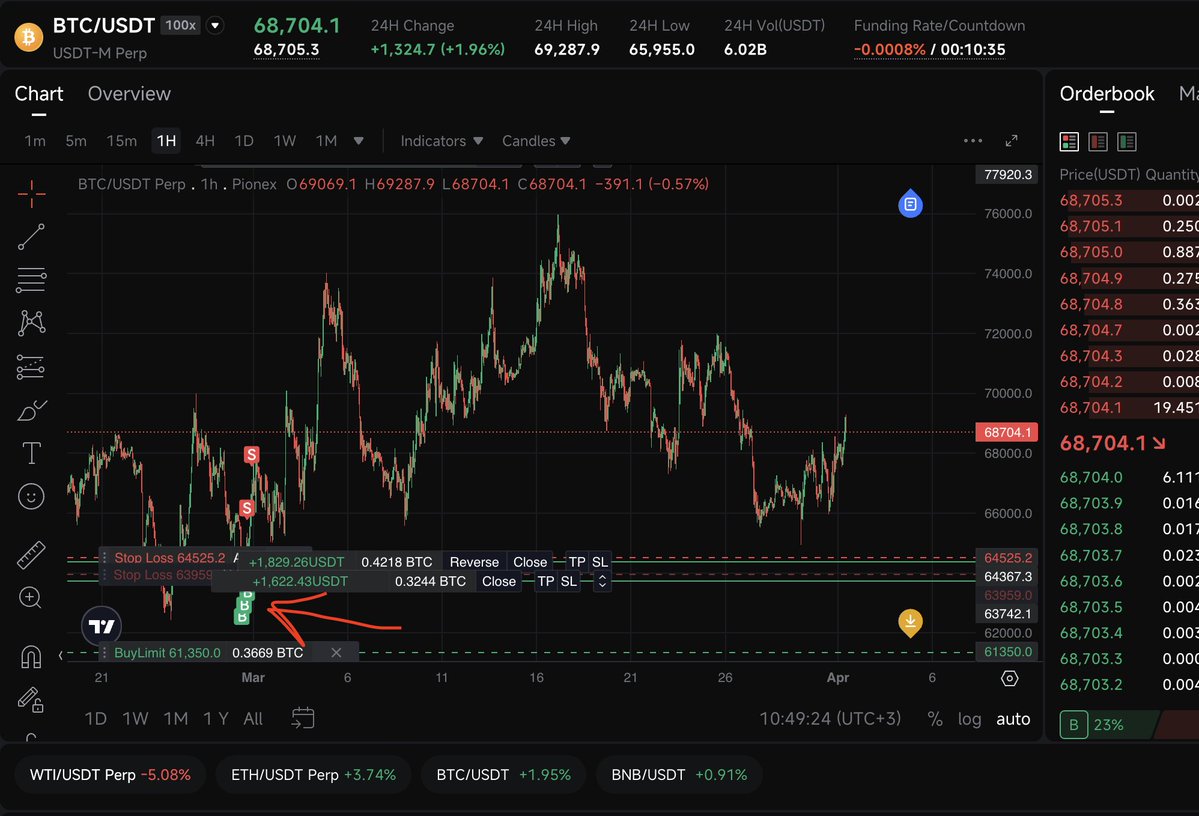Pick the brush drawing tool

pos(31,411)
